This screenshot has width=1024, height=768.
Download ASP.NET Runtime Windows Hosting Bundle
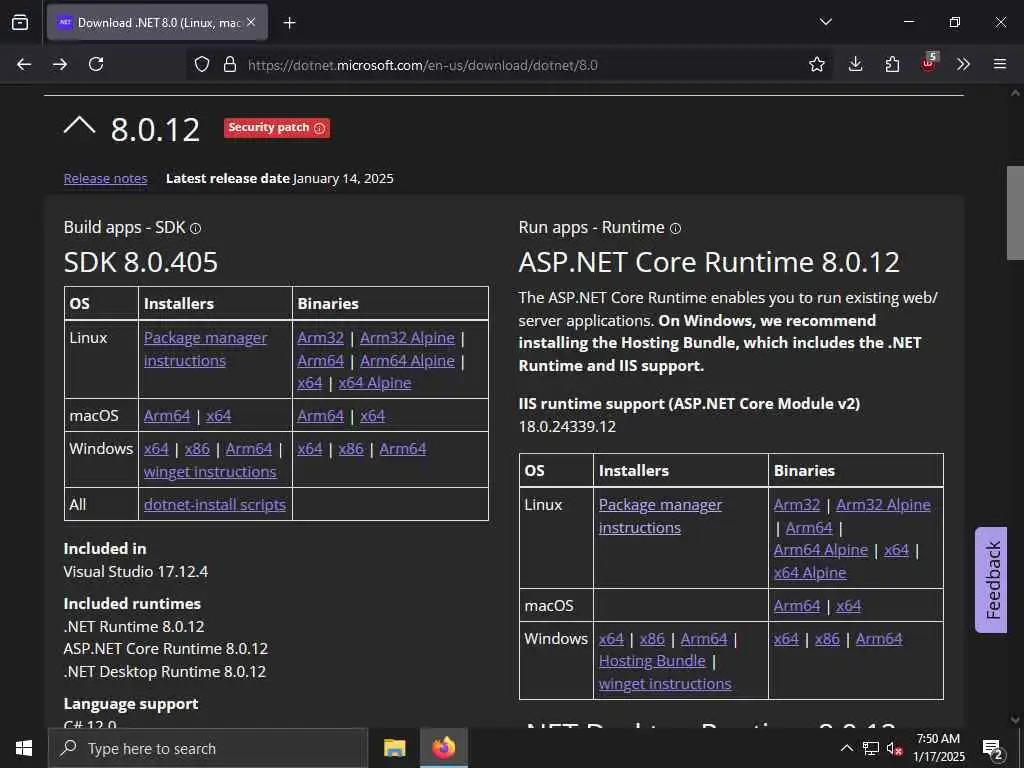pyautogui.click(x=652, y=661)
